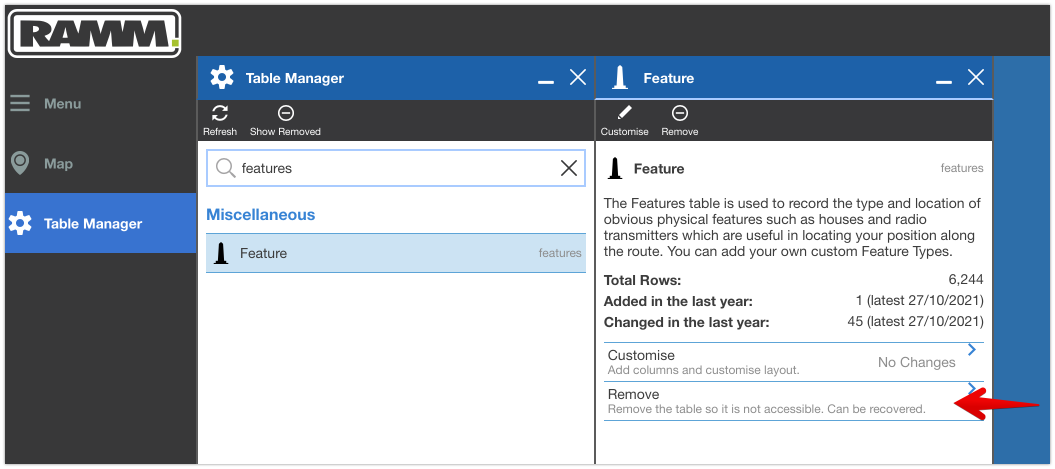The height and width of the screenshot is (469, 1055).
Task: Click the Features table description paragraph
Action: coord(793,227)
